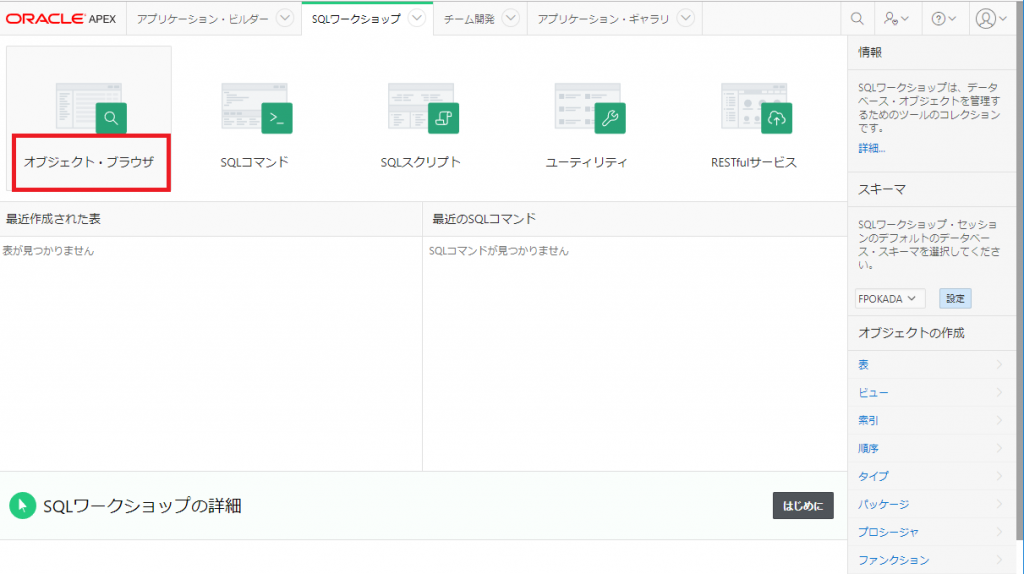Click SQLワークショップの詳細 heading text
The width and height of the screenshot is (1024, 574).
142,505
